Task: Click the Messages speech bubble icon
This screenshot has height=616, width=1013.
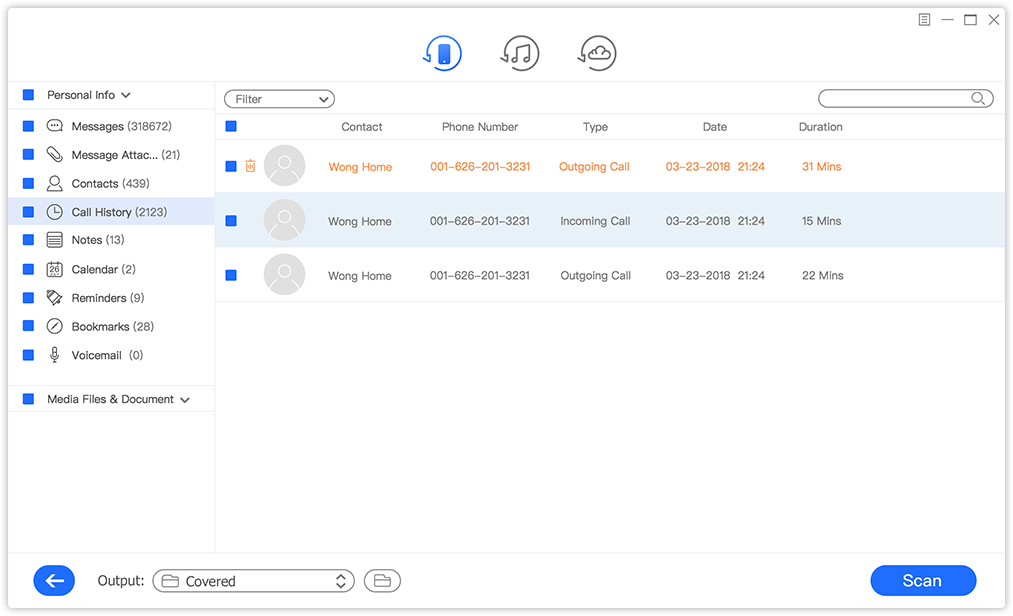Action: pyautogui.click(x=55, y=126)
